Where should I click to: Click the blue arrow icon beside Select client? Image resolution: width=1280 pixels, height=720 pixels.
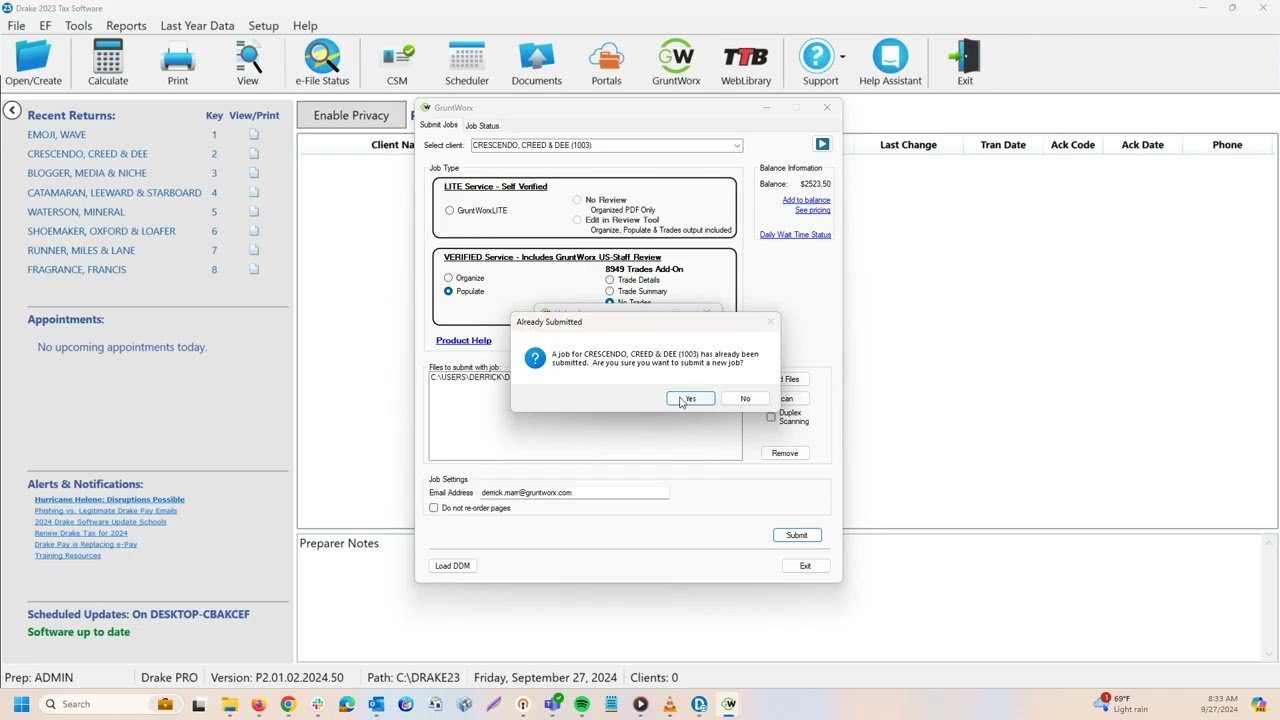pos(822,145)
